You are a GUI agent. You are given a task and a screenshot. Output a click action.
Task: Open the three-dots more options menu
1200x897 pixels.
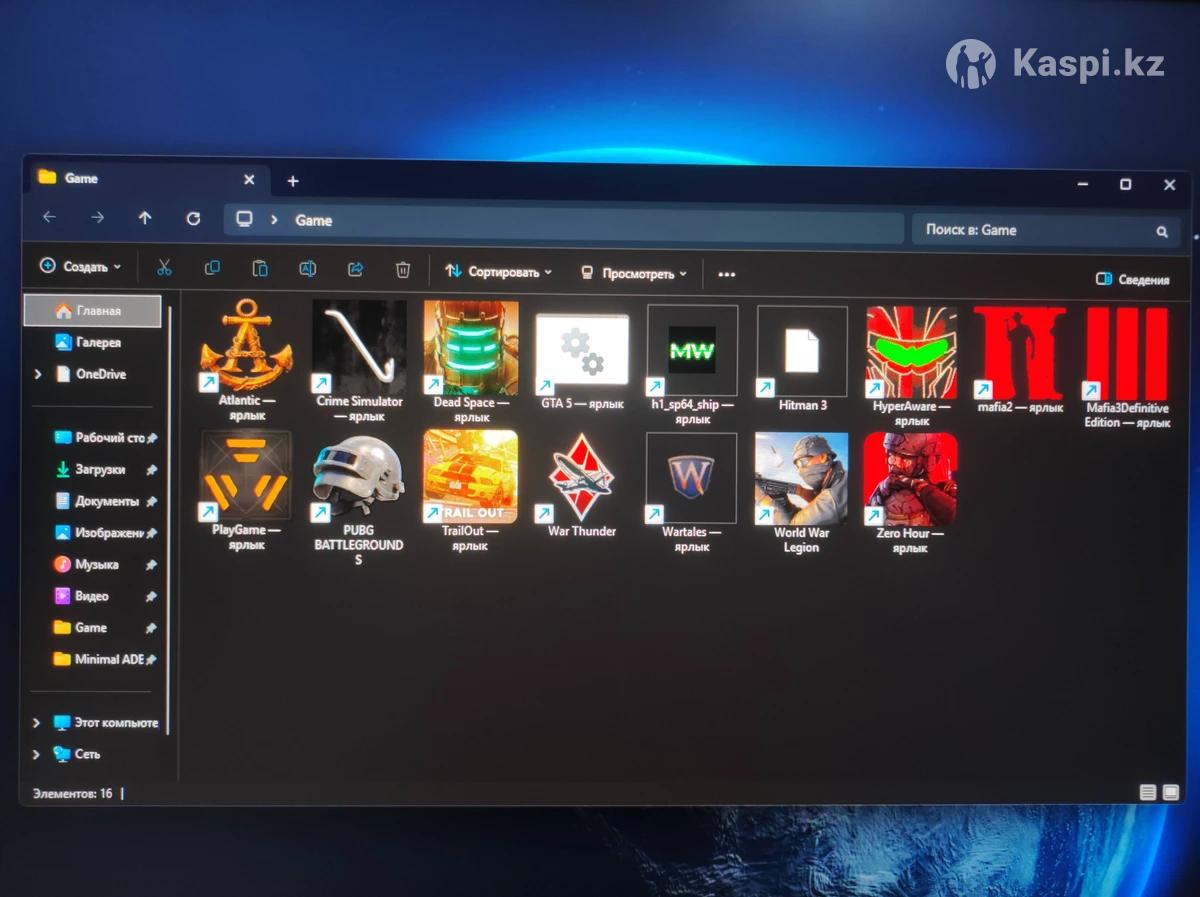(727, 274)
